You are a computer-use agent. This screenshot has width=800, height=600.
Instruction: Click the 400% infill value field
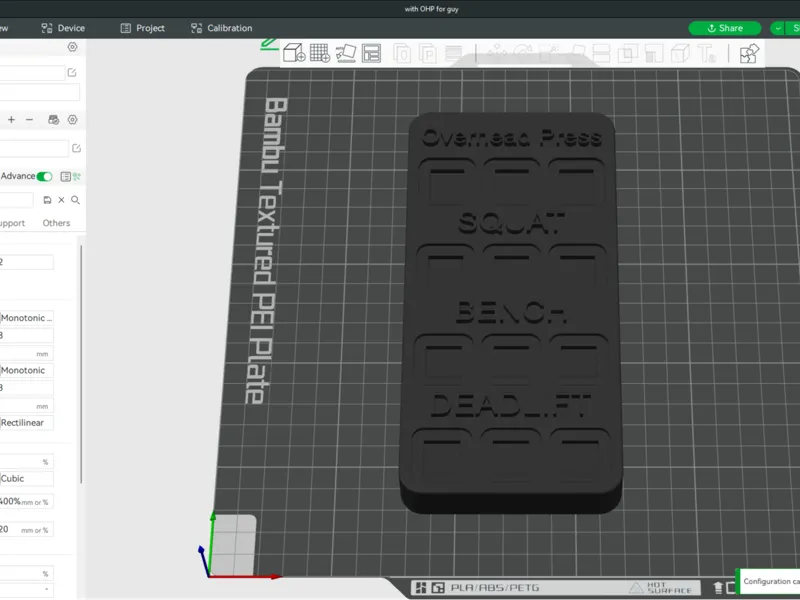click(27, 502)
